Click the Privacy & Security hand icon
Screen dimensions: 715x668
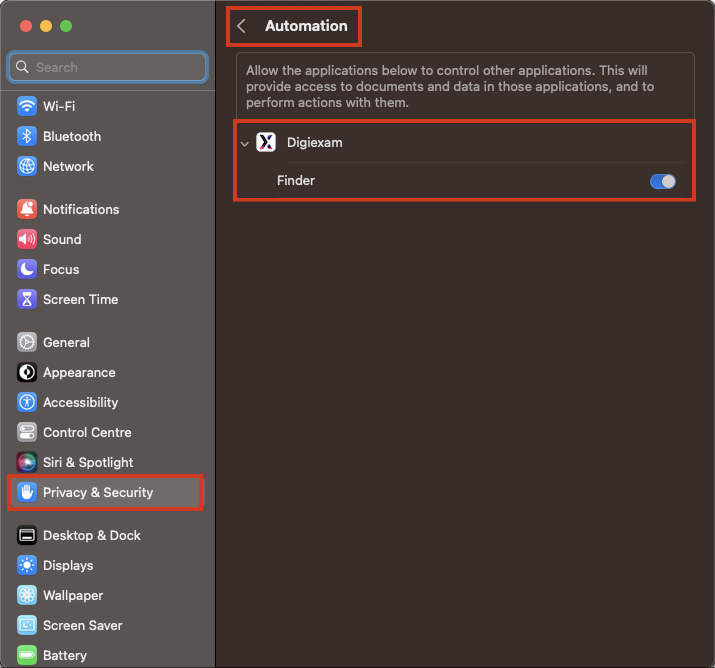[27, 492]
